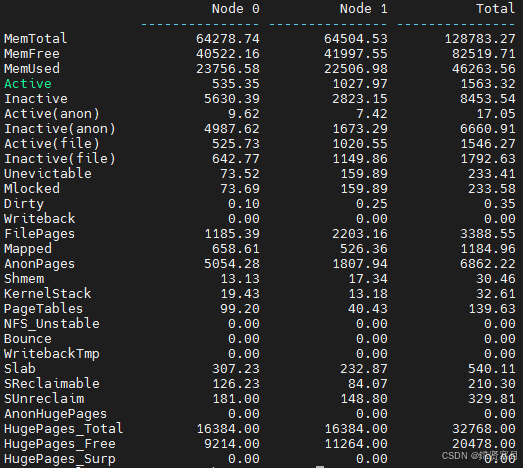This screenshot has width=523, height=468.
Task: Select Active value 535.35
Action: (x=236, y=84)
